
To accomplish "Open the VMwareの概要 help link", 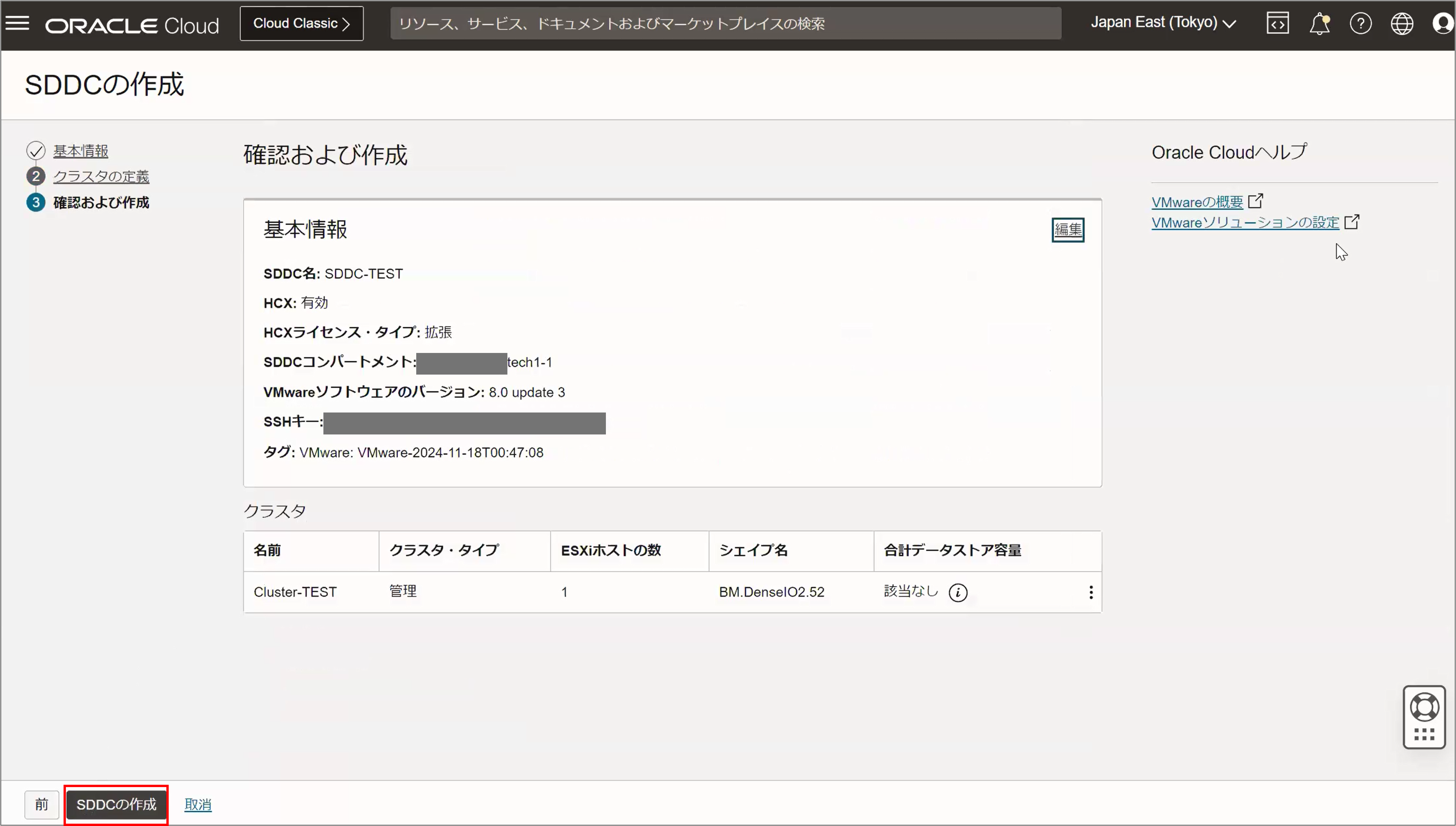I will [x=1197, y=202].
